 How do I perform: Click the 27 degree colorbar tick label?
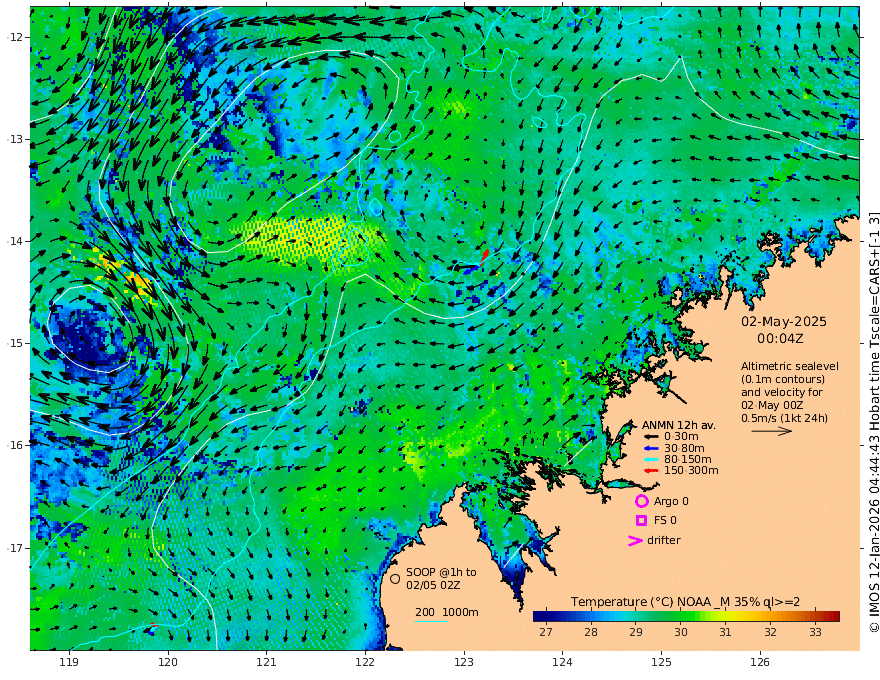[545, 632]
